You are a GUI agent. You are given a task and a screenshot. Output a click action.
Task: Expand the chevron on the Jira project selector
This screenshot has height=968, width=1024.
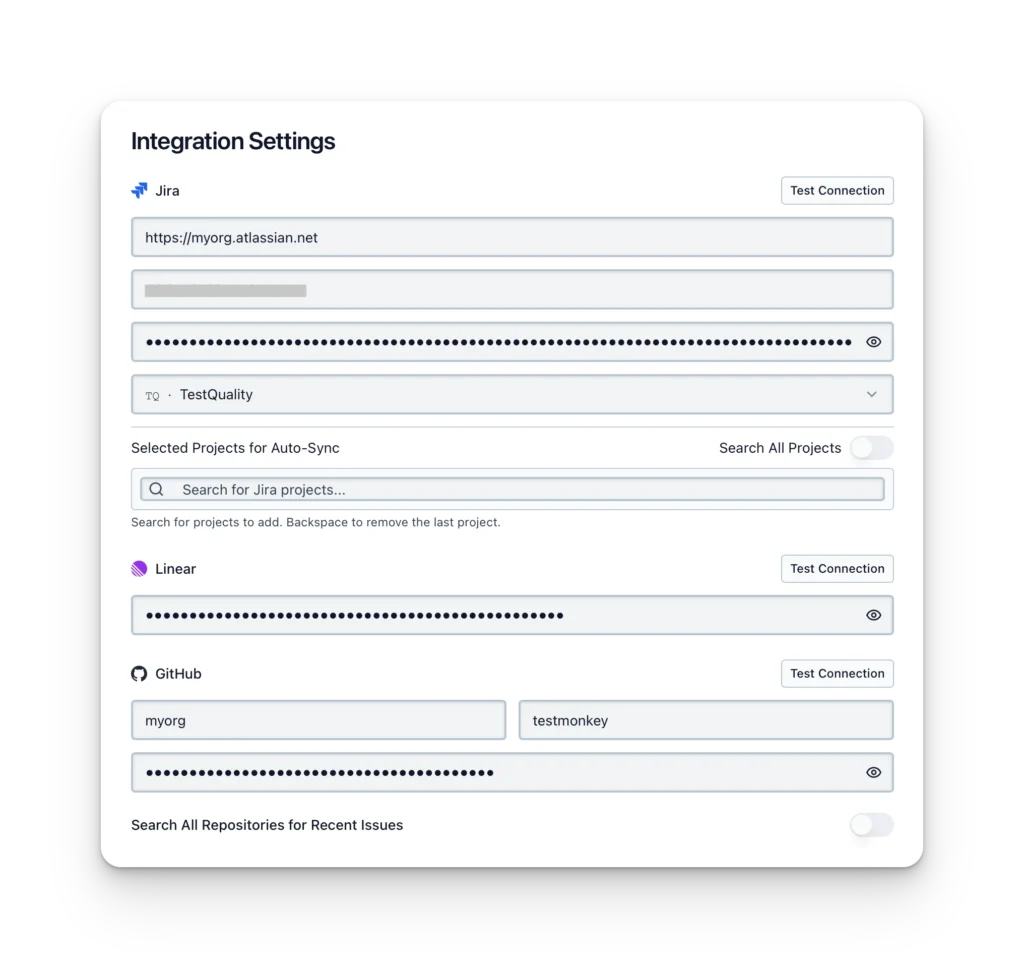(x=871, y=394)
